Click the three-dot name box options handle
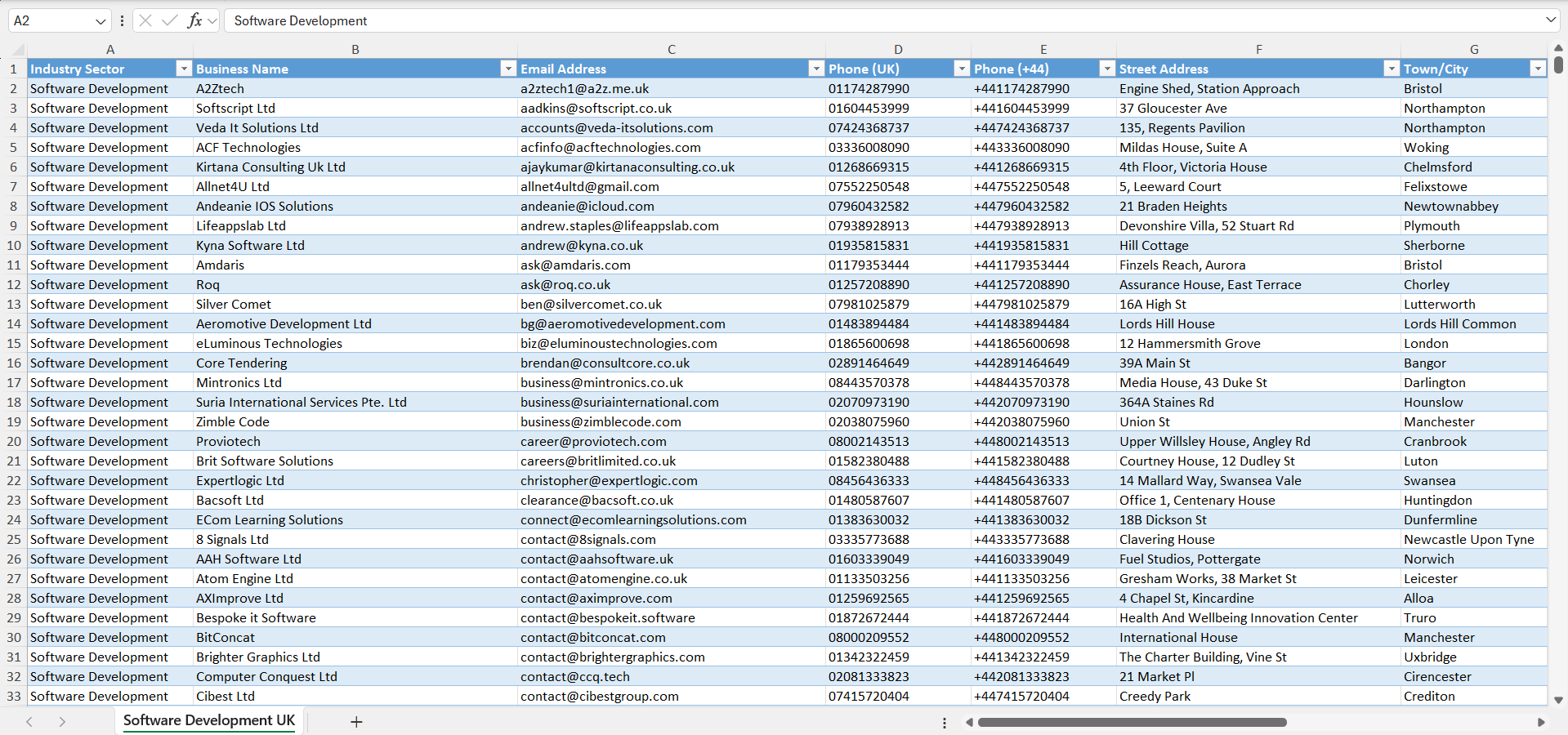Image resolution: width=1568 pixels, height=735 pixels. tap(122, 20)
